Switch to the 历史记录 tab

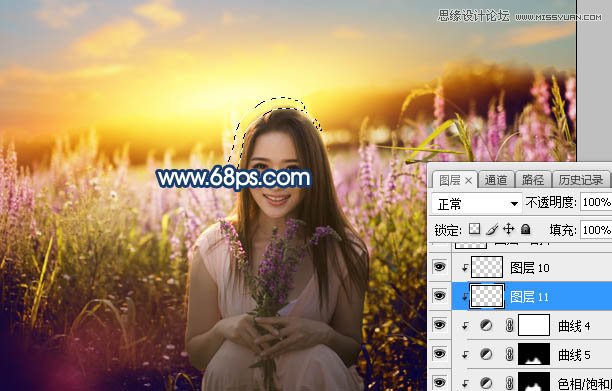pyautogui.click(x=581, y=180)
